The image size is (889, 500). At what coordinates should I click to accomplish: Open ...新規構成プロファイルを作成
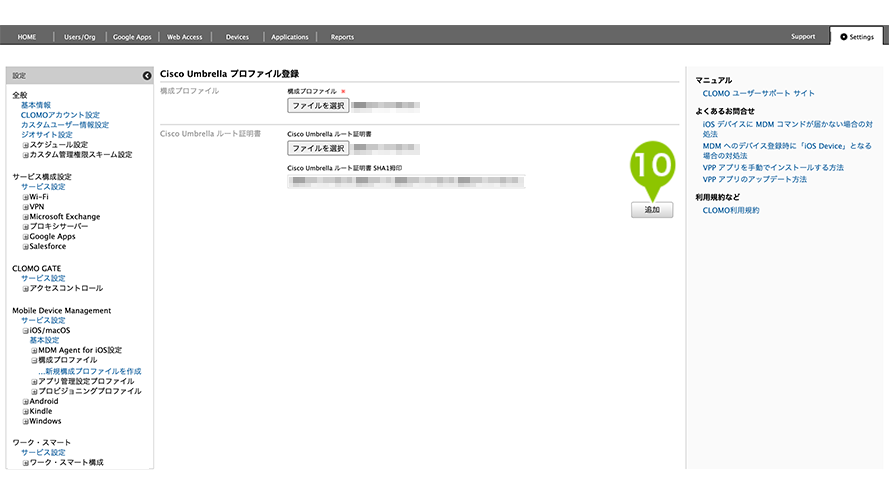tap(90, 371)
